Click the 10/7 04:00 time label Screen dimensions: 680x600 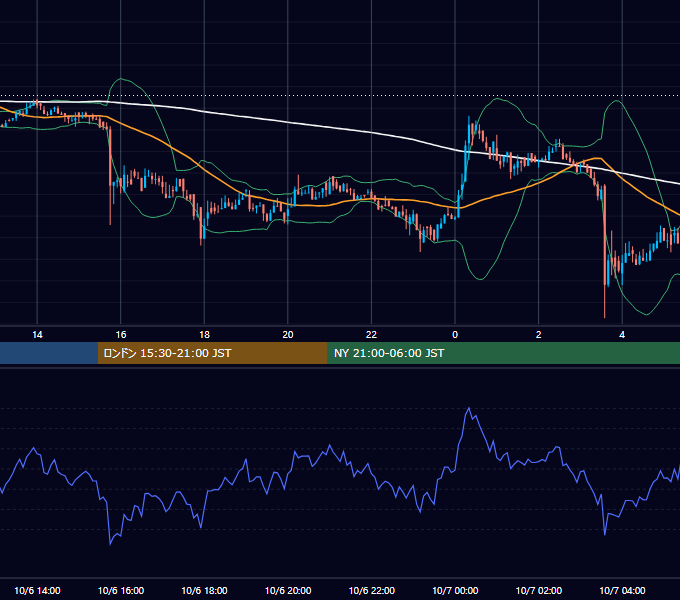click(x=622, y=590)
